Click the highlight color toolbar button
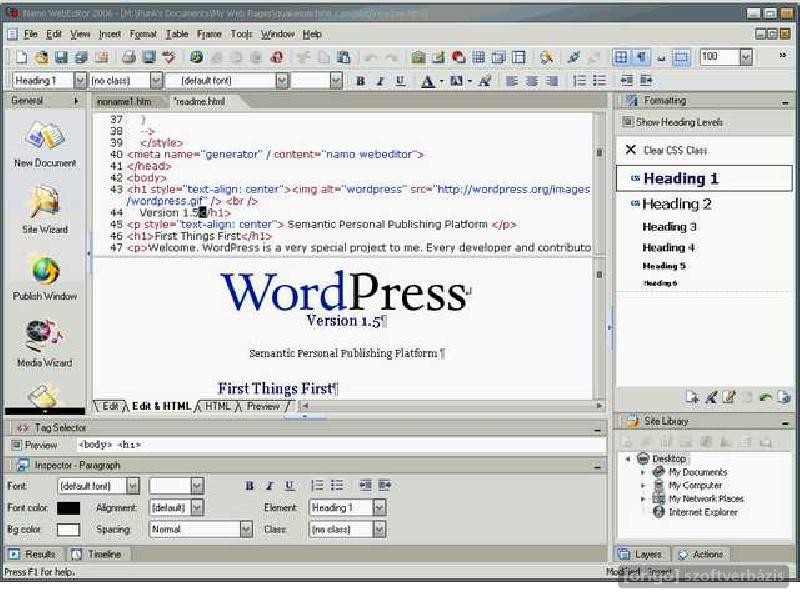Viewport: 800px width, 600px height. click(457, 81)
